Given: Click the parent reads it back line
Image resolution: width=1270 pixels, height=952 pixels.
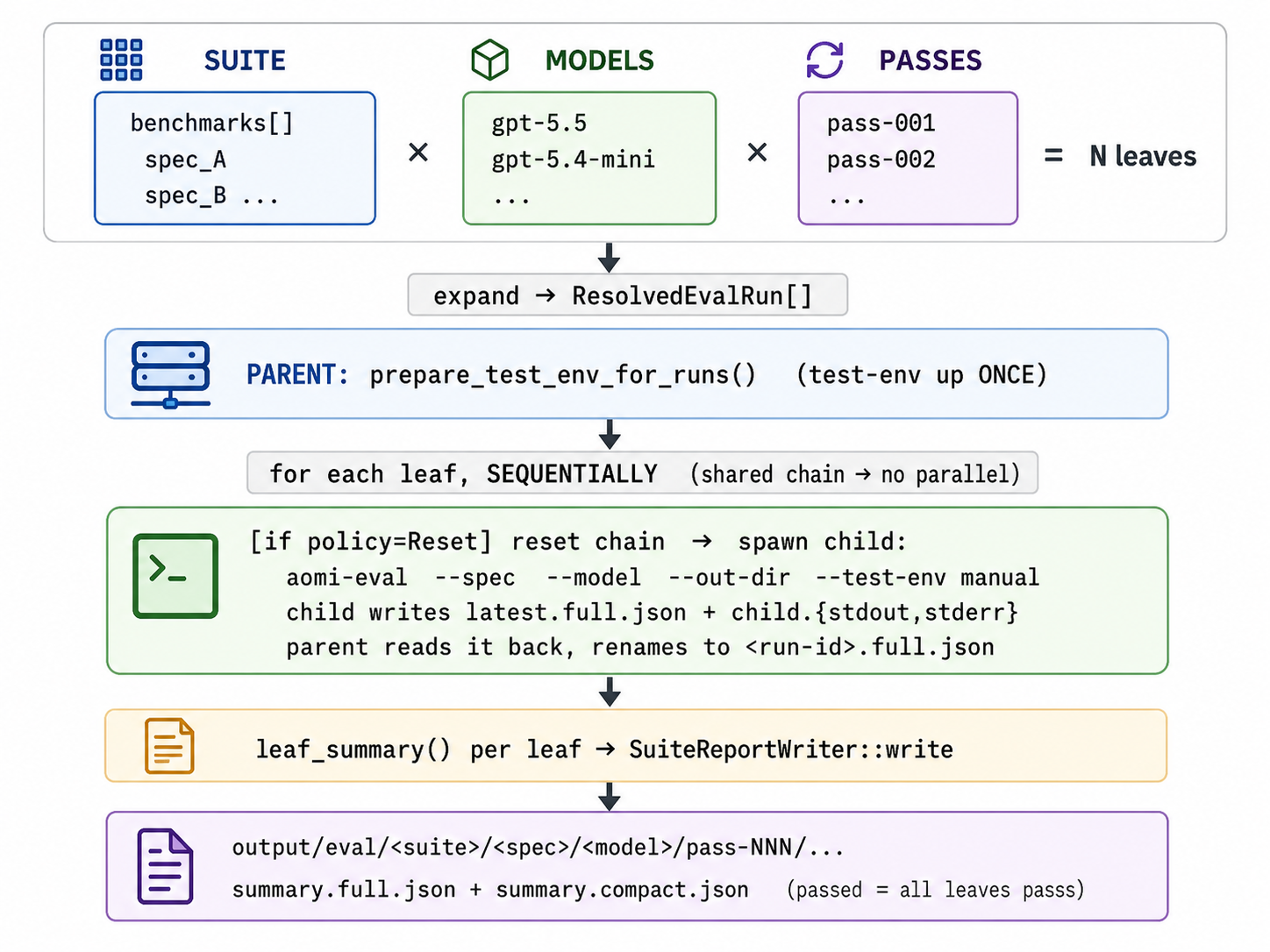Looking at the screenshot, I should pos(640,648).
